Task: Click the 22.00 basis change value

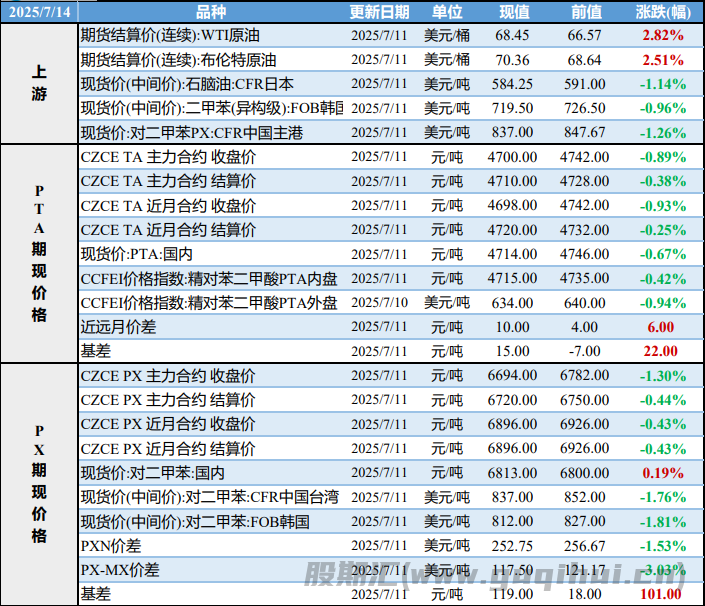Action: tap(662, 351)
